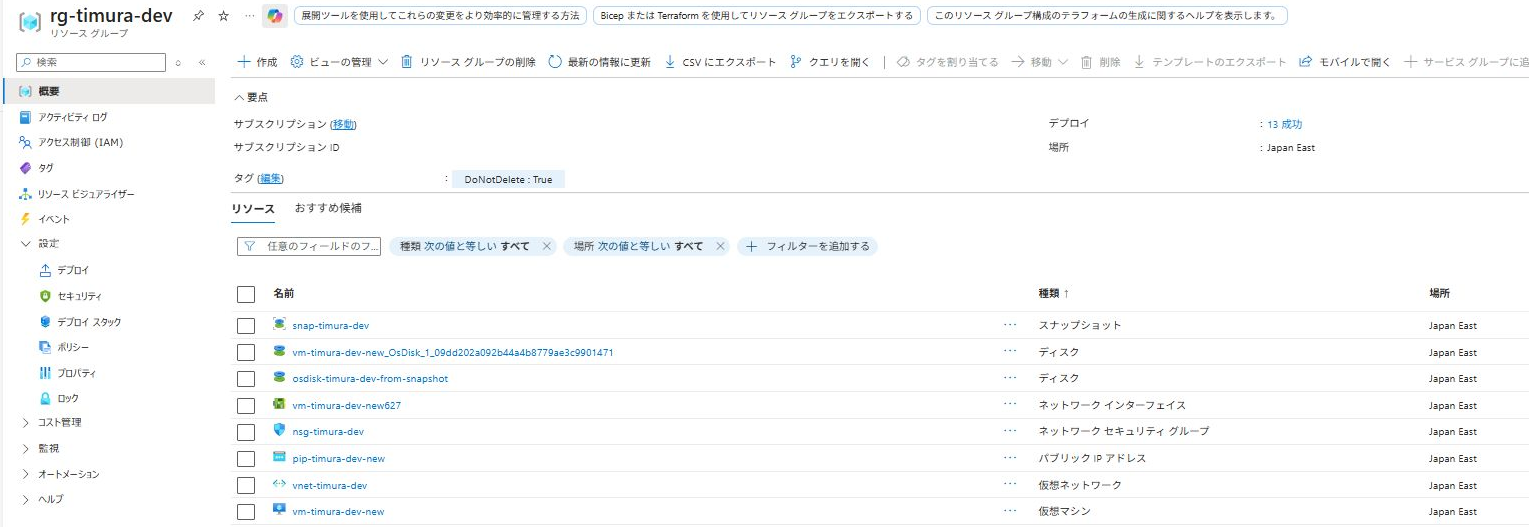The width and height of the screenshot is (1529, 527).
Task: Check the vm-timura-dev-new_OsDisk row checkbox
Action: [246, 352]
